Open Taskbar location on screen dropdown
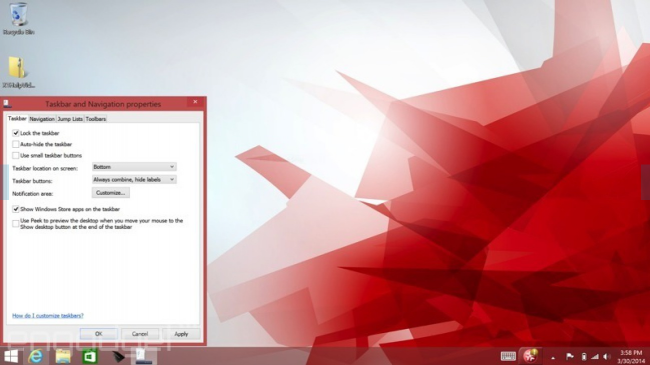The height and width of the screenshot is (365, 650). point(134,167)
